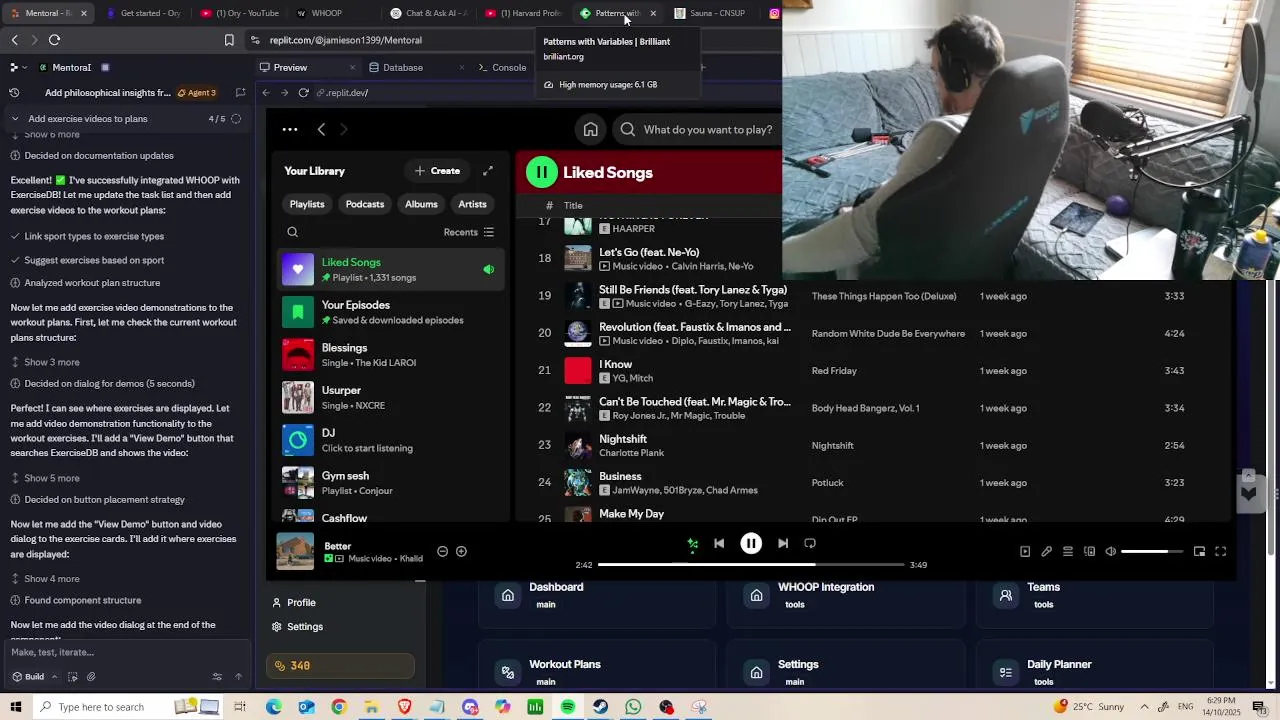1280x720 pixels.
Task: Pause Liked Songs with the green button
Action: 541,172
